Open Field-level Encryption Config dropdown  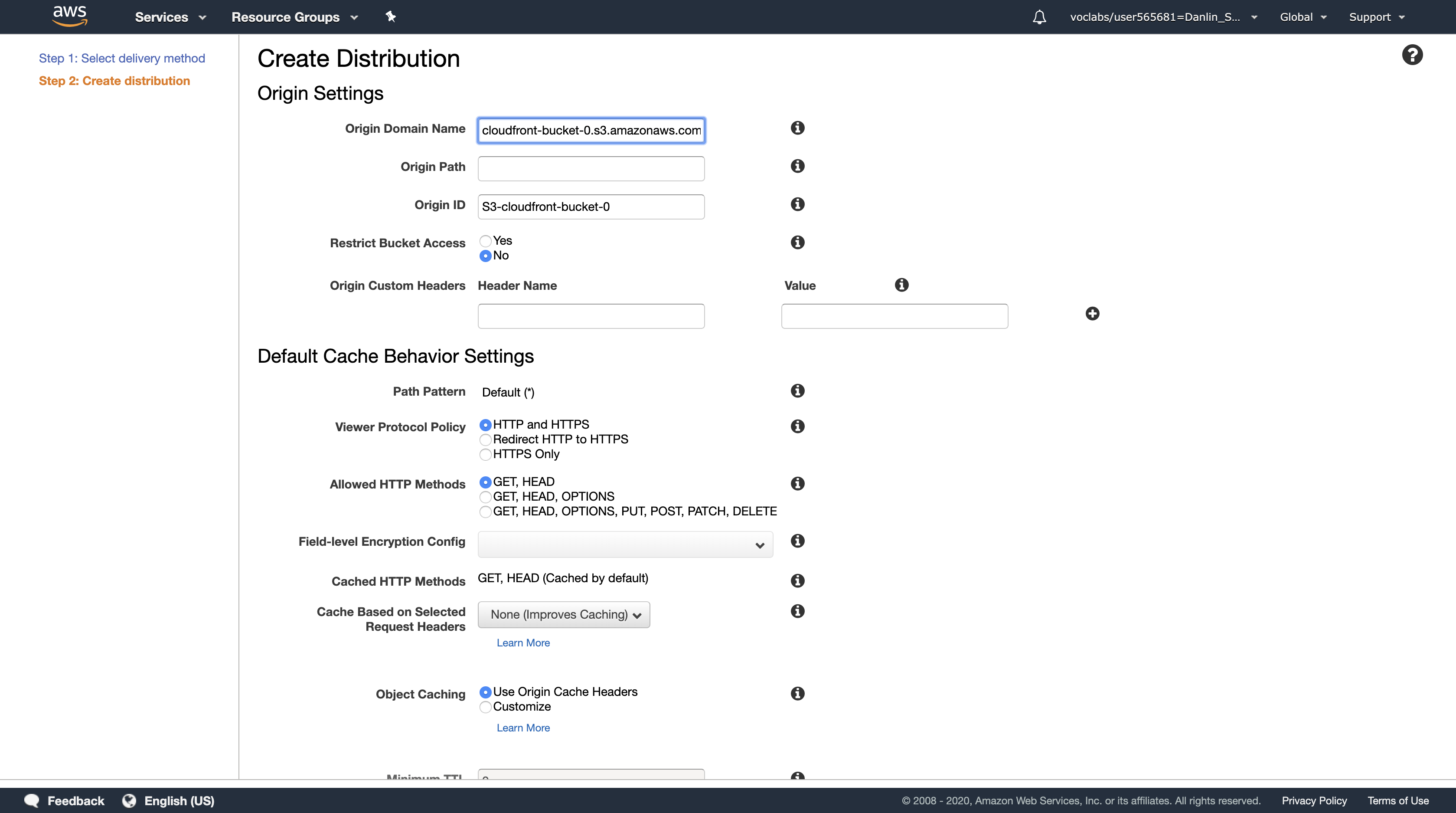click(624, 544)
